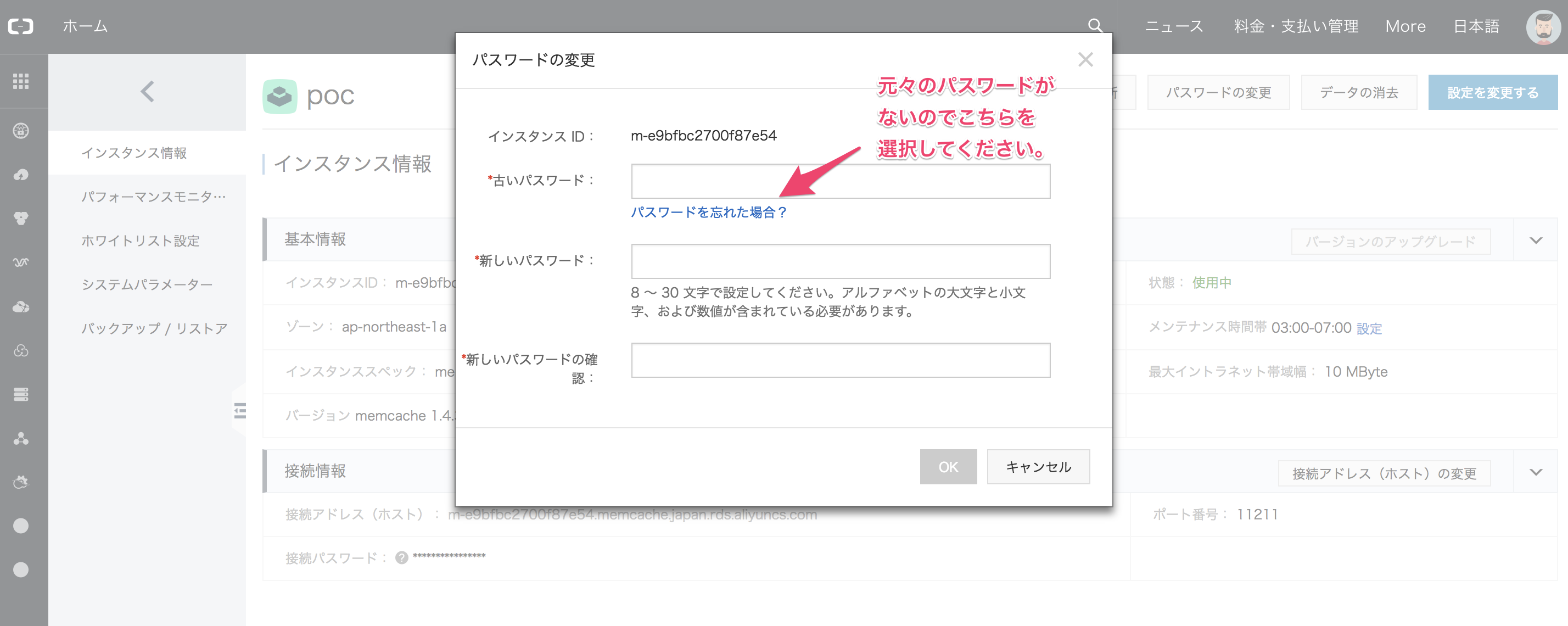The height and width of the screenshot is (626, 1568).
Task: Click help icon beside 接続パスワード
Action: (401, 557)
